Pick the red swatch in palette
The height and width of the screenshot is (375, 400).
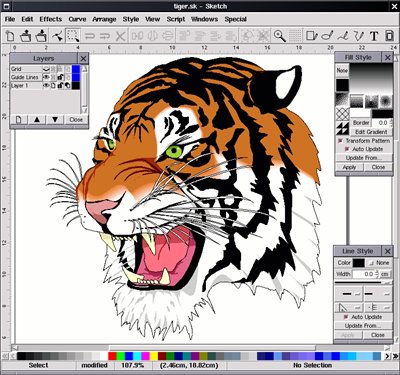pyautogui.click(x=112, y=356)
